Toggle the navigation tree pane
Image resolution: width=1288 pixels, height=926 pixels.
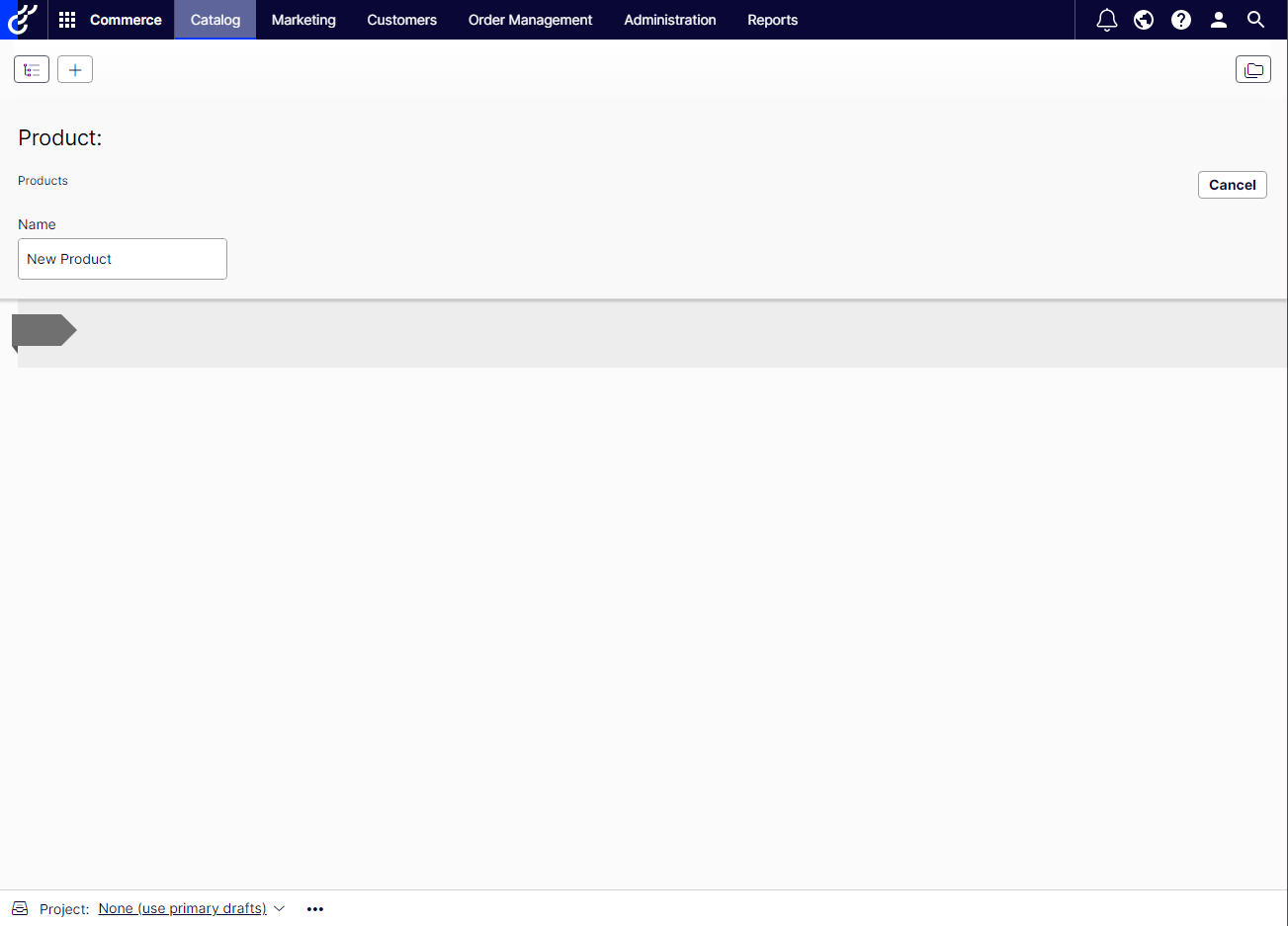(x=32, y=69)
